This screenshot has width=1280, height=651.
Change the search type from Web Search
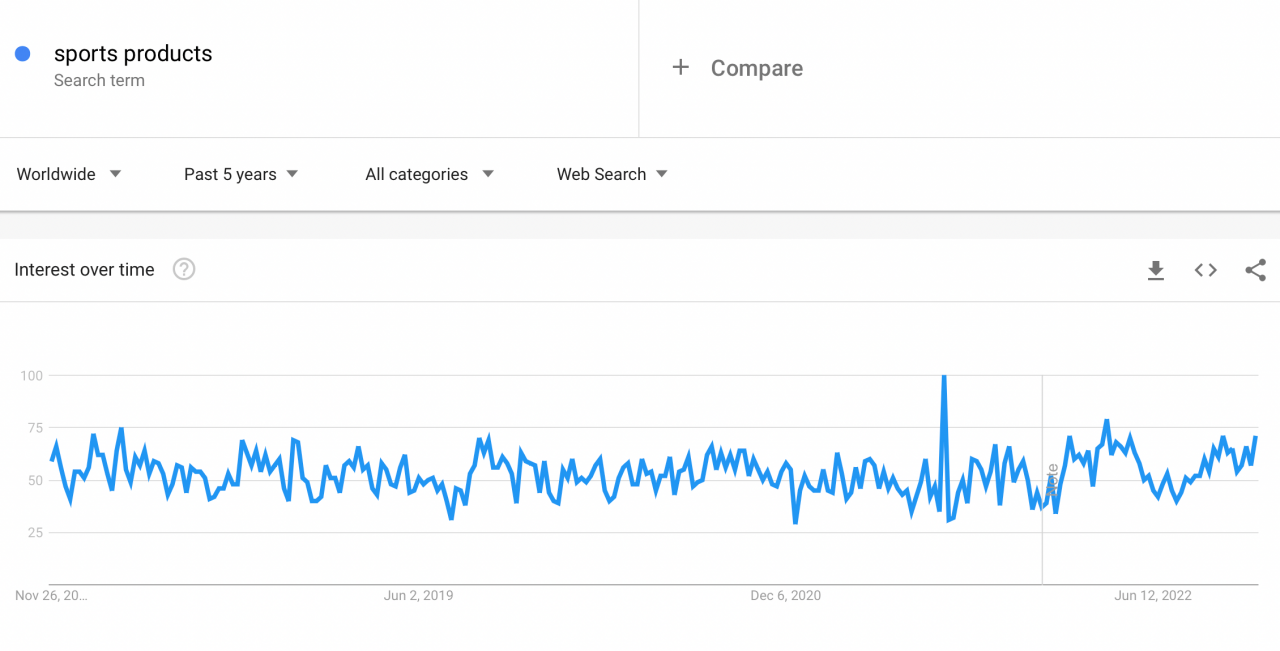point(601,174)
